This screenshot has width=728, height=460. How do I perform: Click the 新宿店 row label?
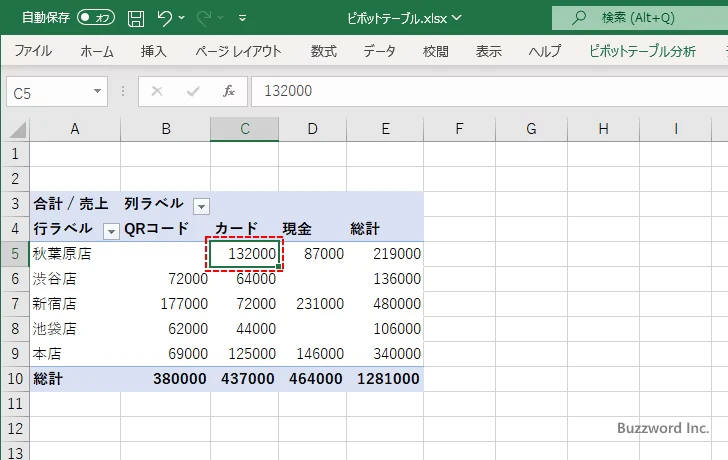(x=75, y=304)
